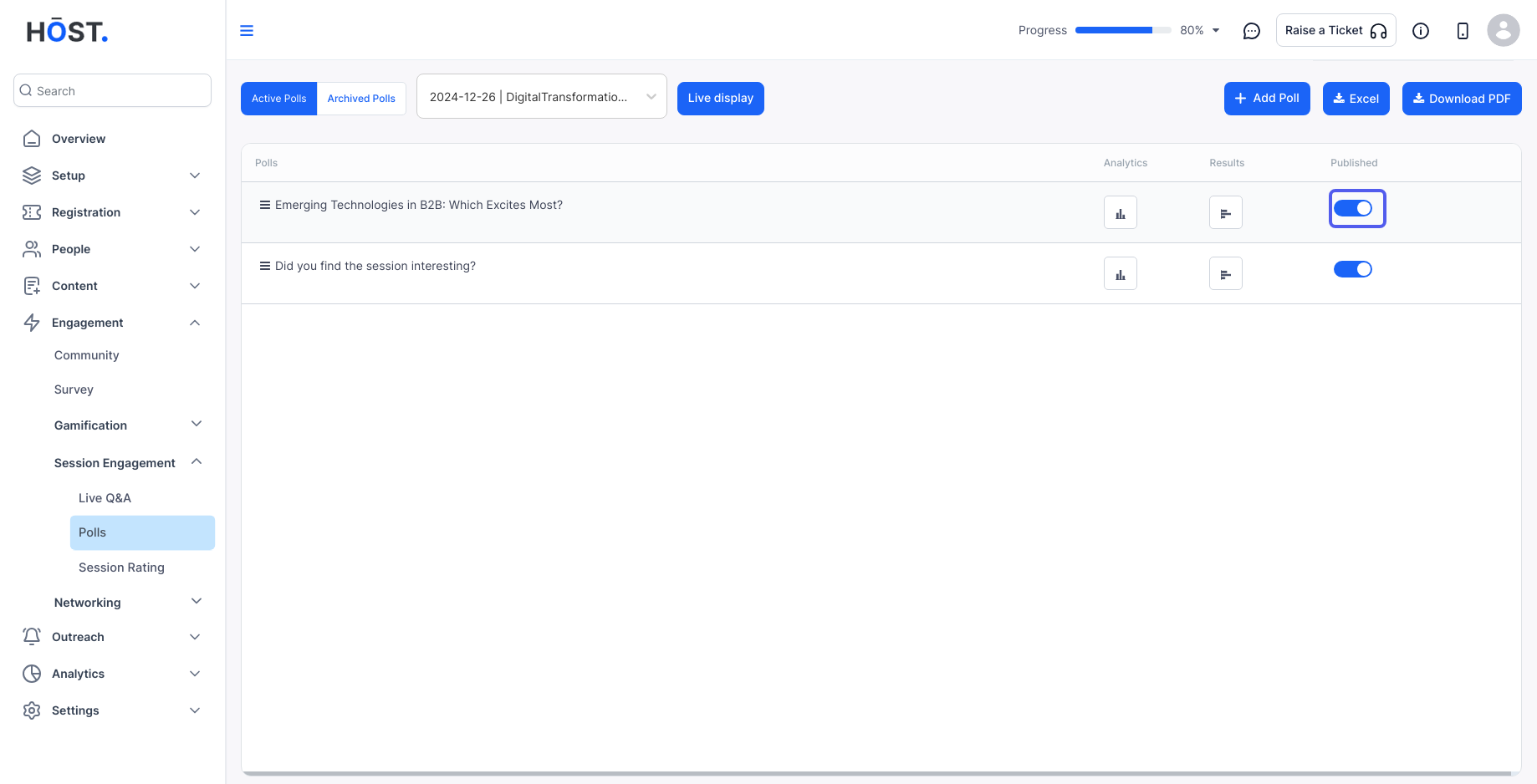Viewport: 1537px width, 784px height.
Task: Click the Progress bar
Action: tap(1123, 30)
